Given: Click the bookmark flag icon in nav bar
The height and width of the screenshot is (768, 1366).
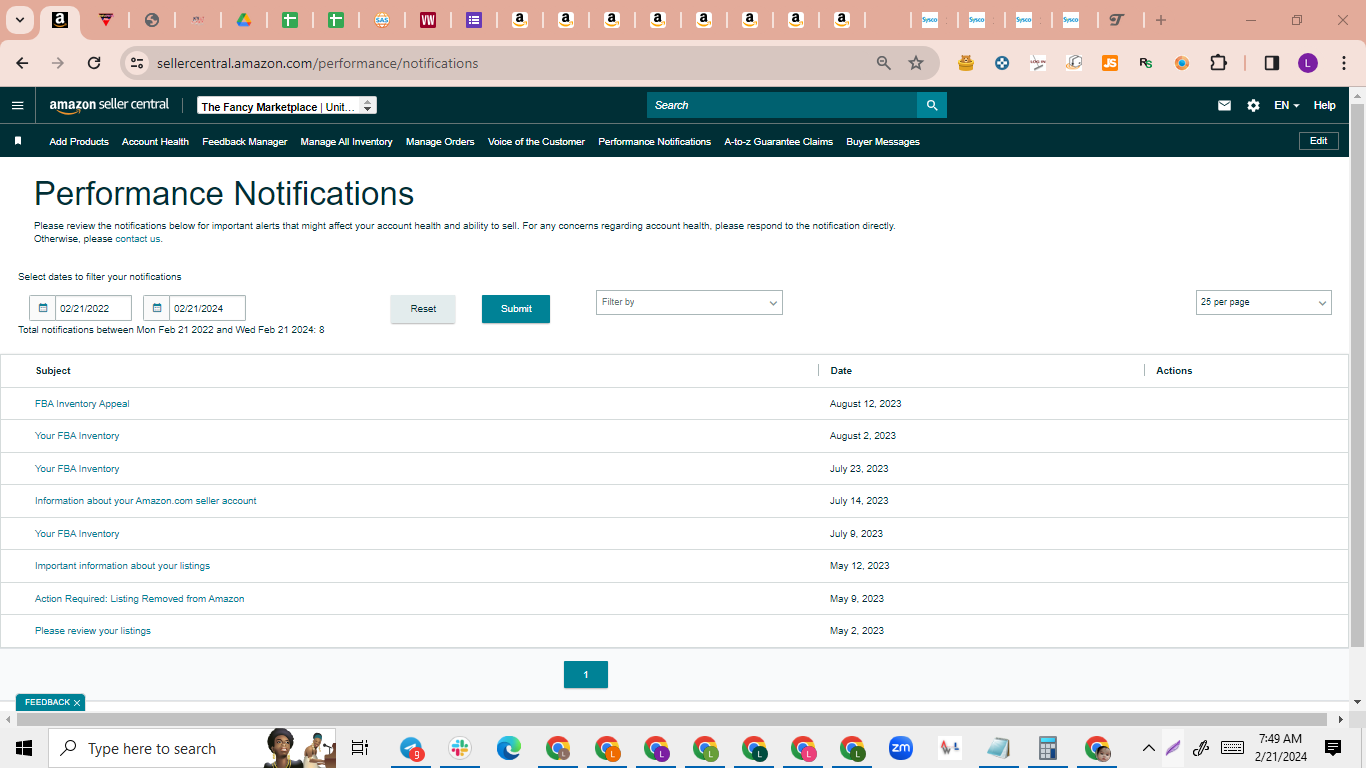Looking at the screenshot, I should (x=18, y=141).
